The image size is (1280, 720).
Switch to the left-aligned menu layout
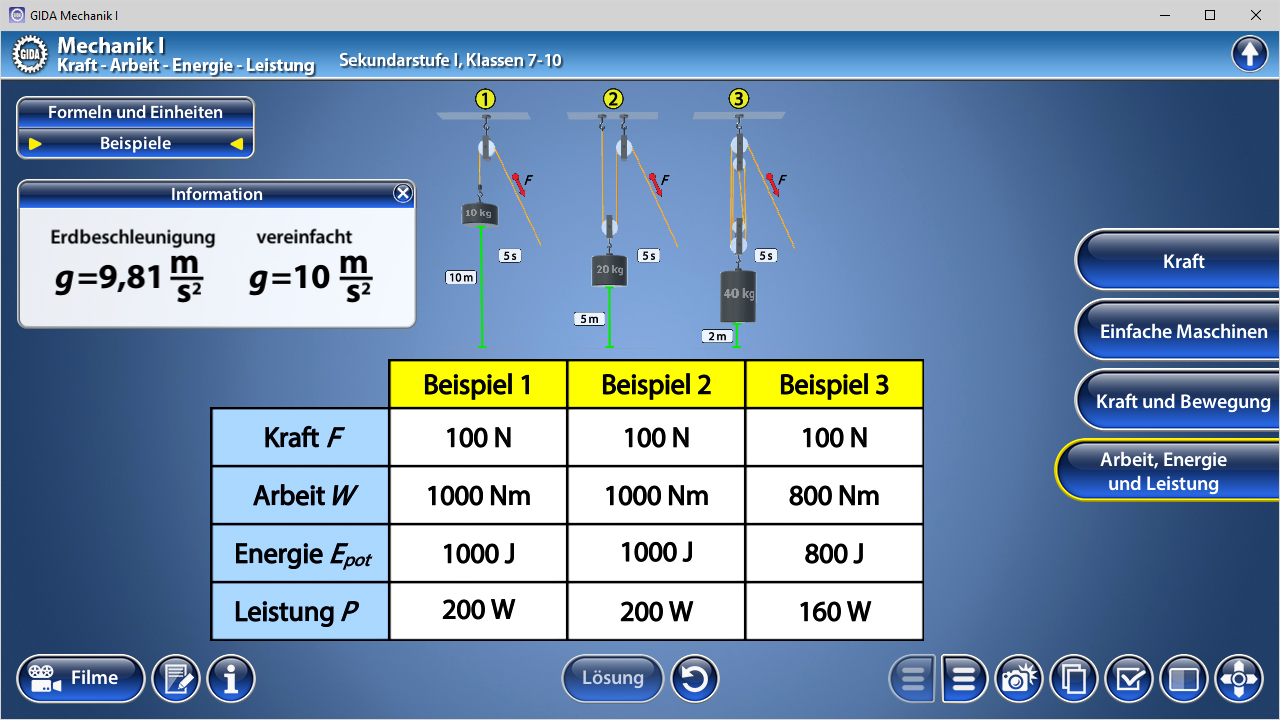(912, 680)
